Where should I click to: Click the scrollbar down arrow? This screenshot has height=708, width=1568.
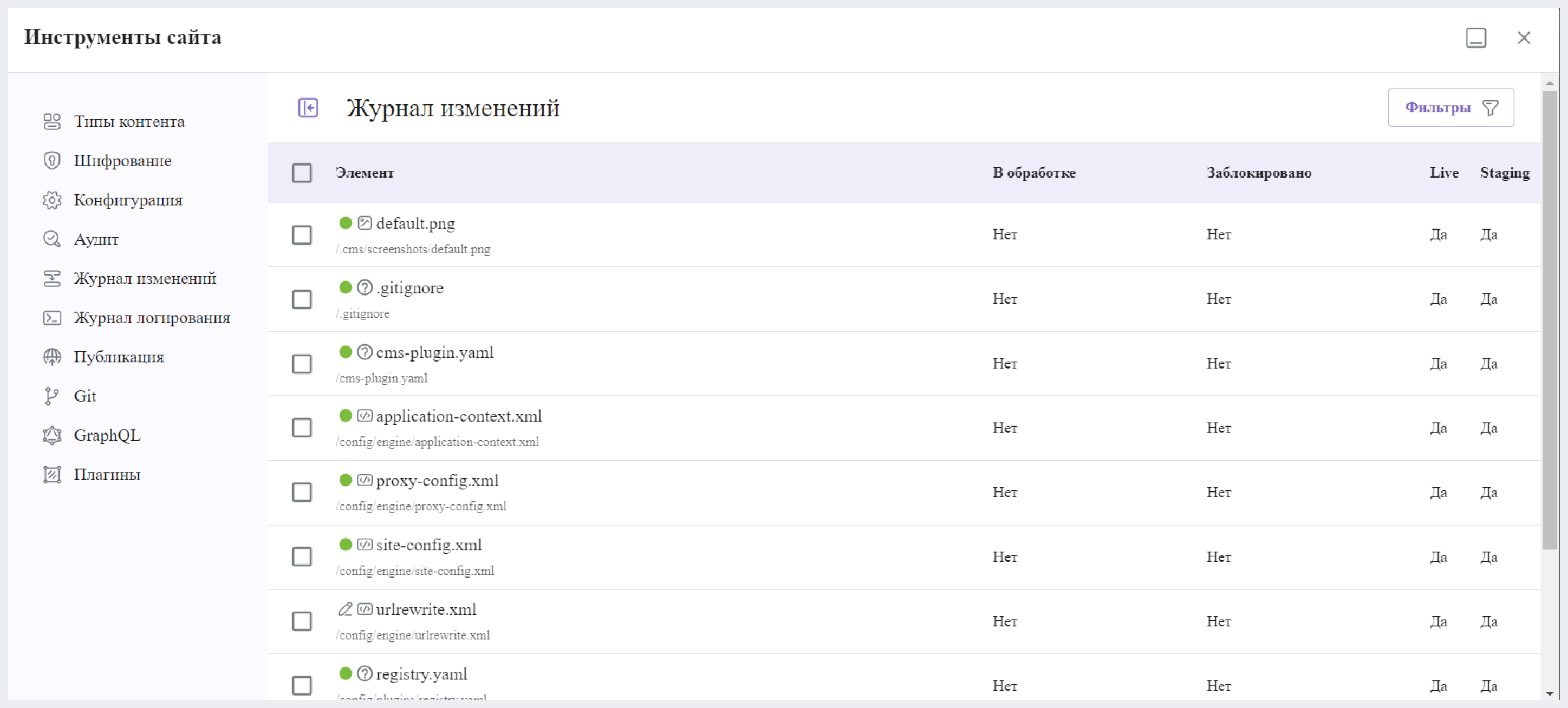(x=1549, y=694)
